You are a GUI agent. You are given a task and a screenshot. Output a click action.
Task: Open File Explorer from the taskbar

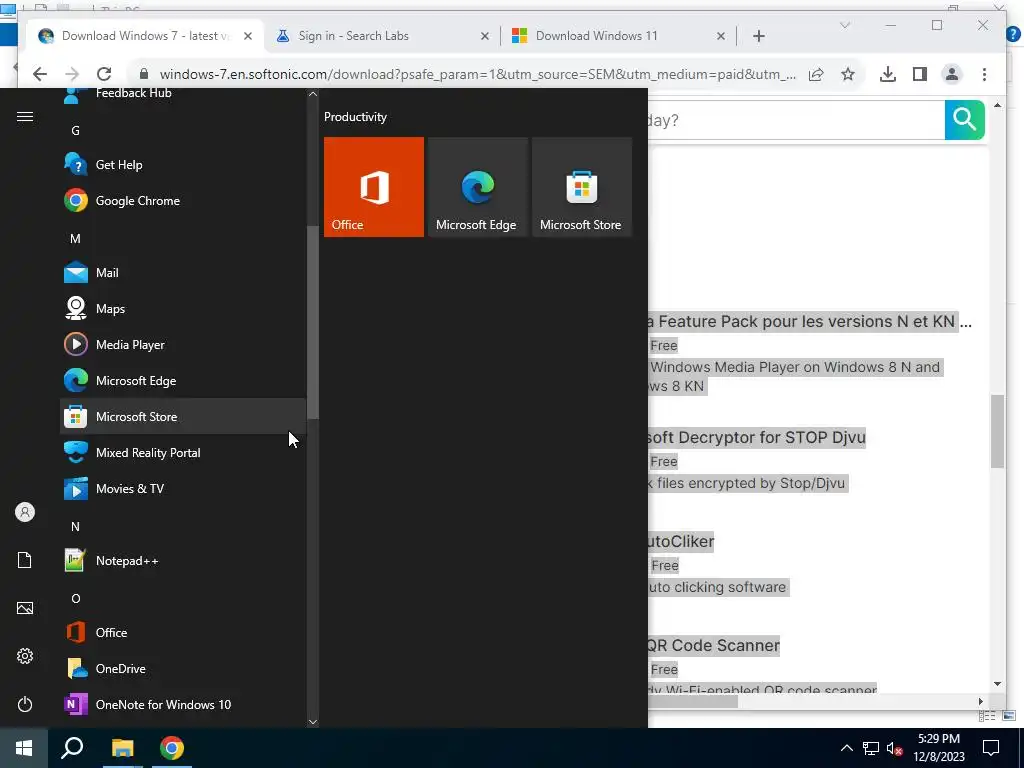pyautogui.click(x=122, y=748)
